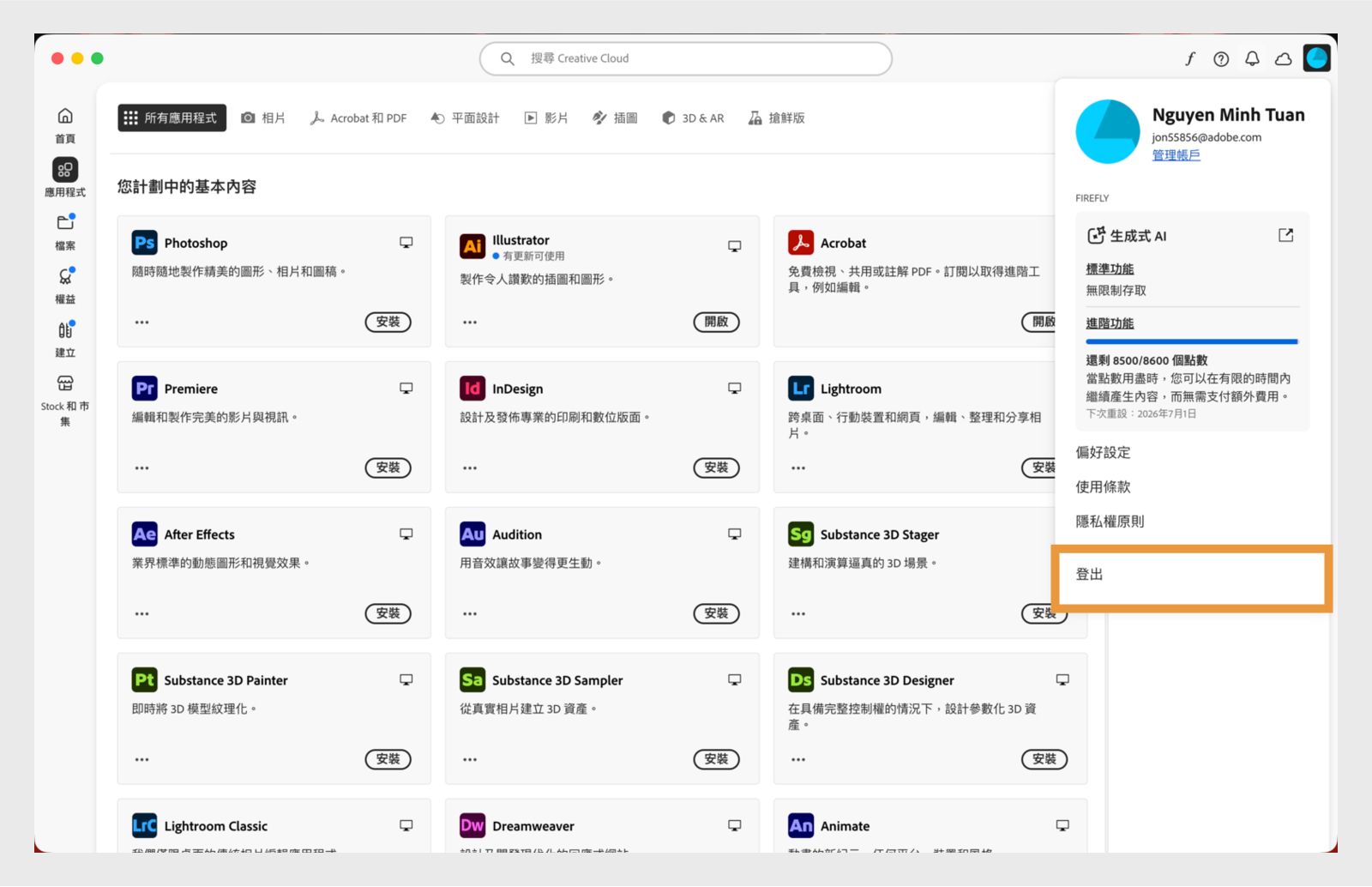Click the 進階功能 credits progress bar

point(1192,341)
